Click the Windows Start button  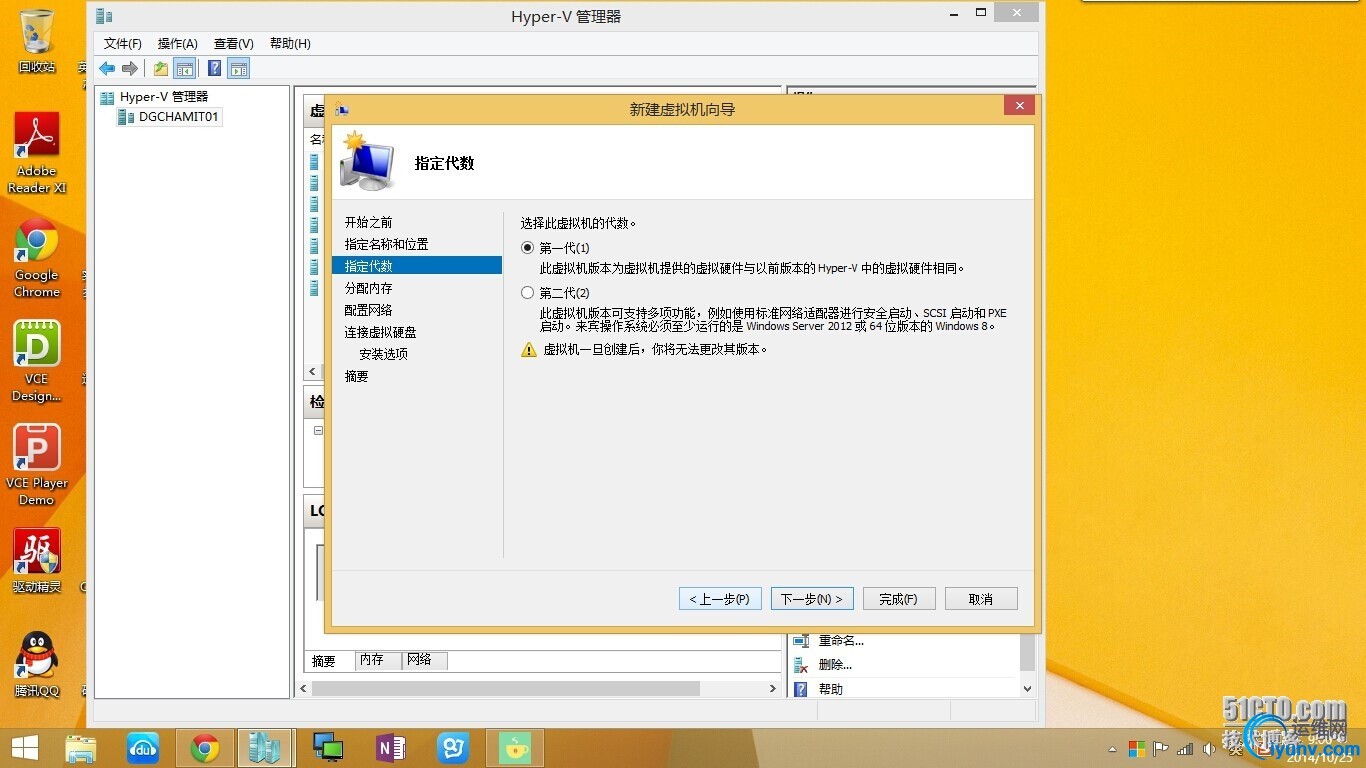tap(25, 747)
